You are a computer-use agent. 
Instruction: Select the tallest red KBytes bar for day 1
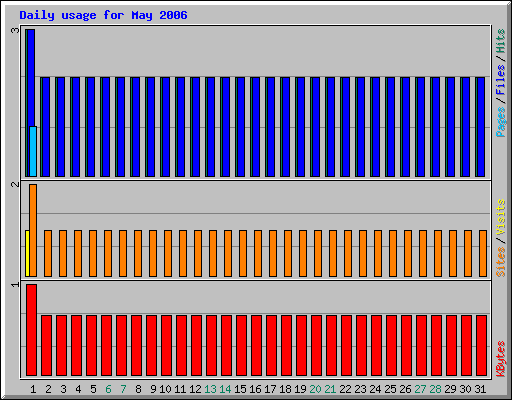click(x=31, y=330)
